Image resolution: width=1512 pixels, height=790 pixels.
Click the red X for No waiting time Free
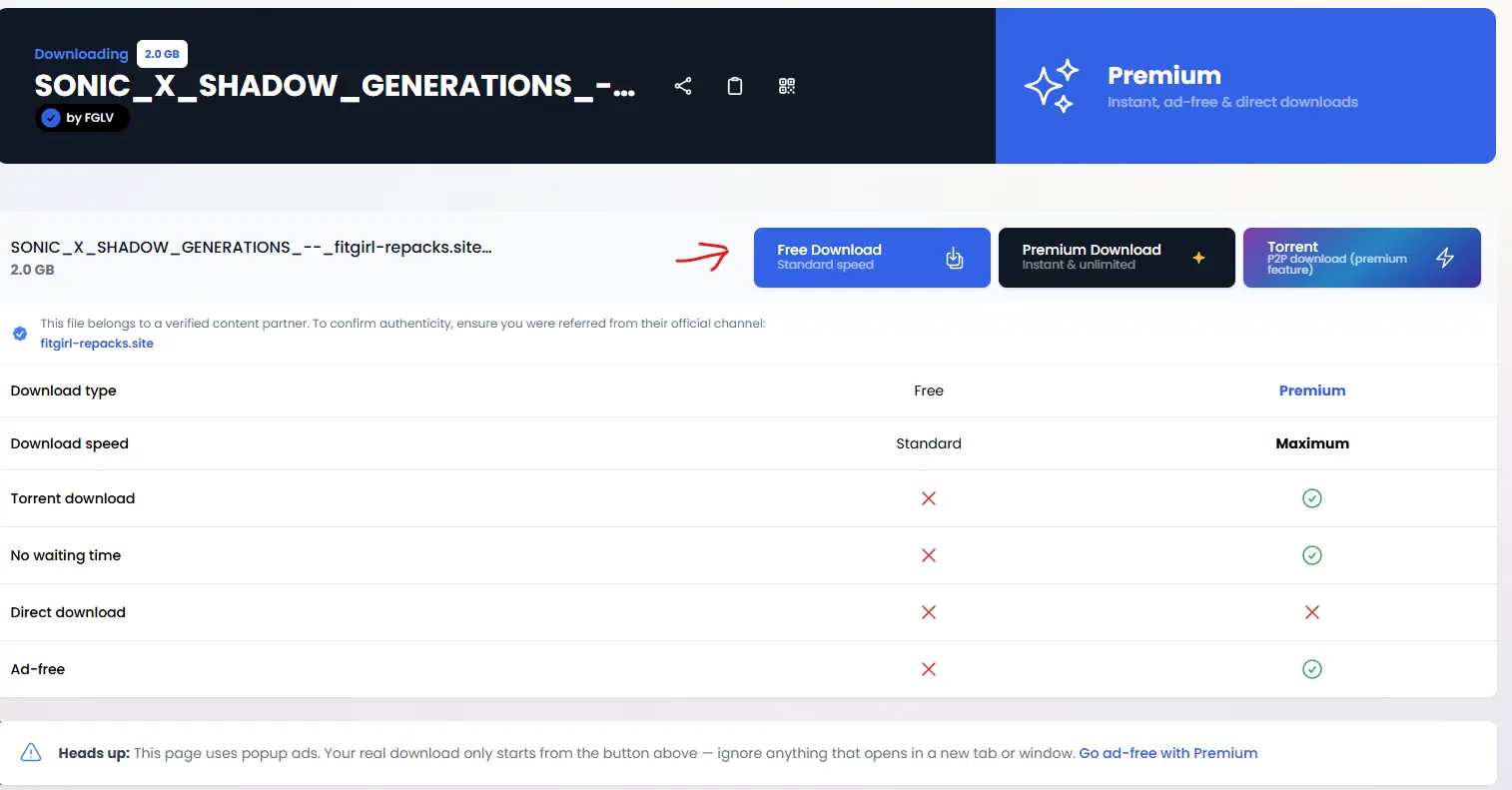tap(929, 555)
